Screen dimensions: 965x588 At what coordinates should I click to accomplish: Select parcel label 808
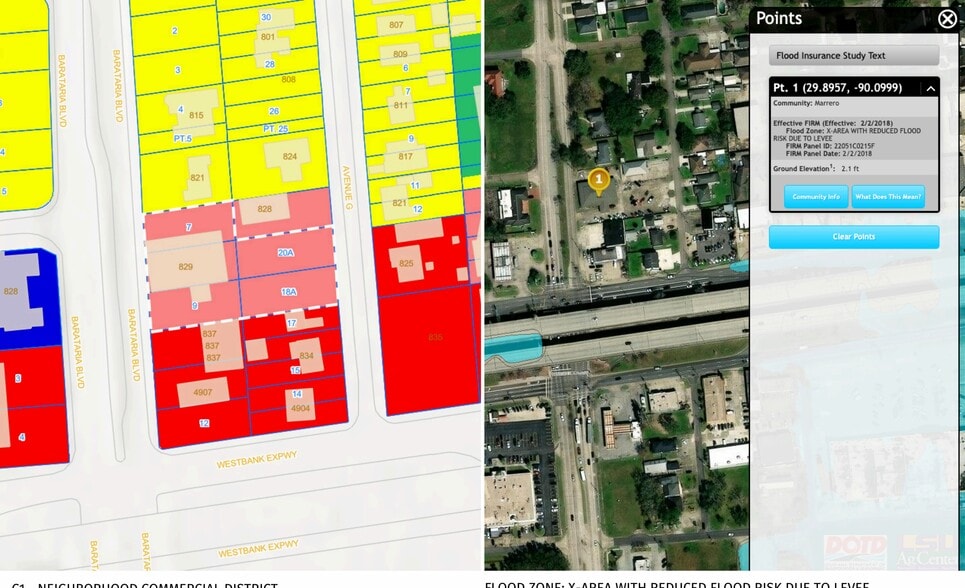[x=288, y=79]
